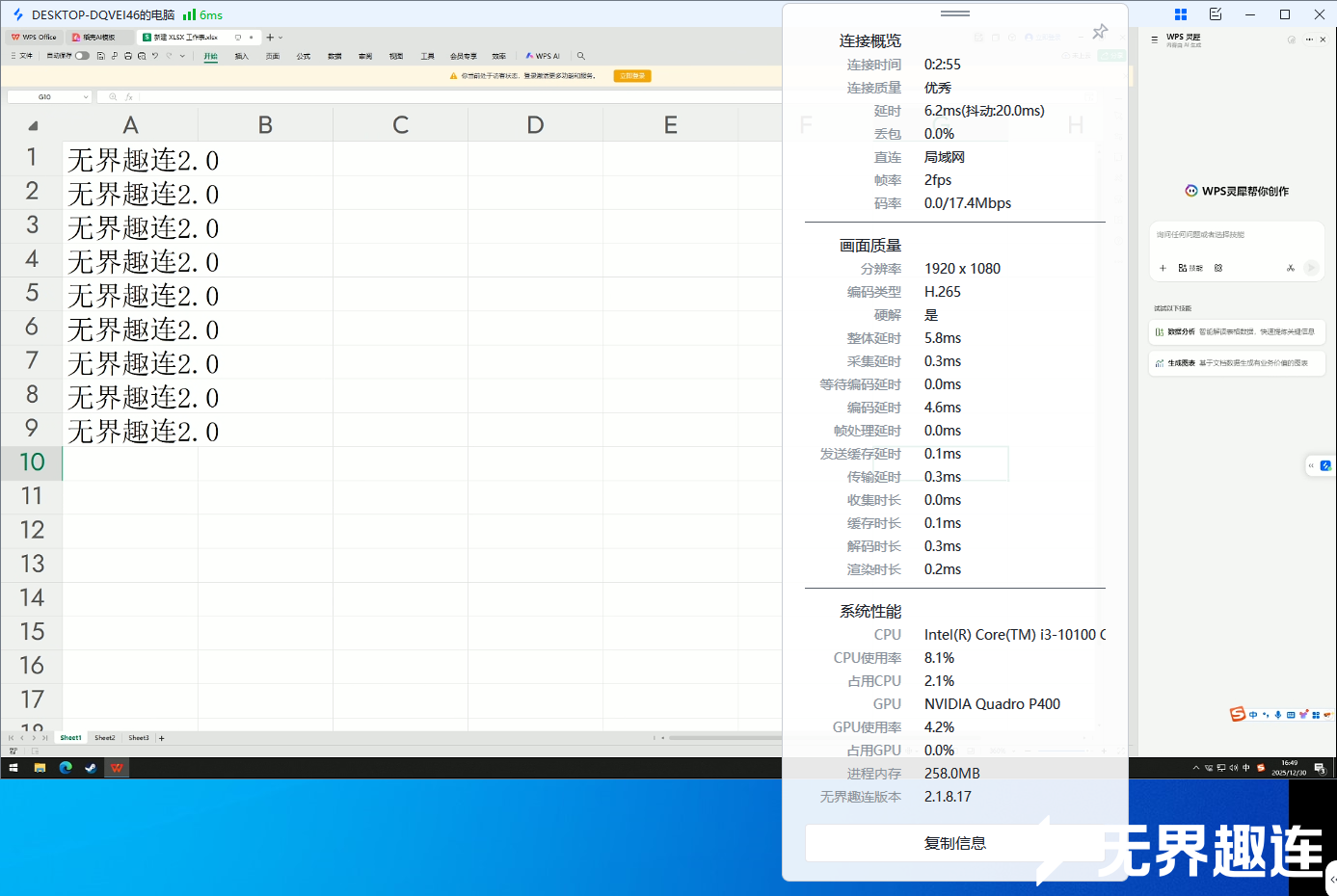Screen dimensions: 1337x896
Task: Open Steam from the taskbar
Action: (91, 768)
